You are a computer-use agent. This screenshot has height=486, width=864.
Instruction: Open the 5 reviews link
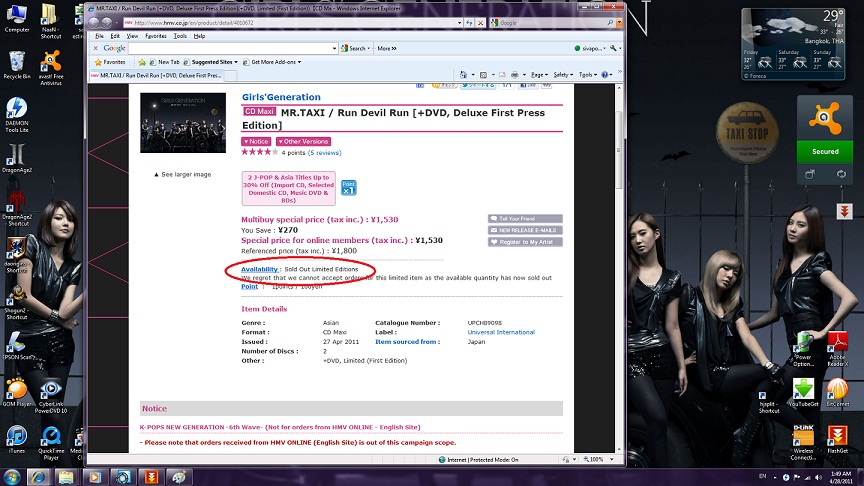tap(325, 153)
